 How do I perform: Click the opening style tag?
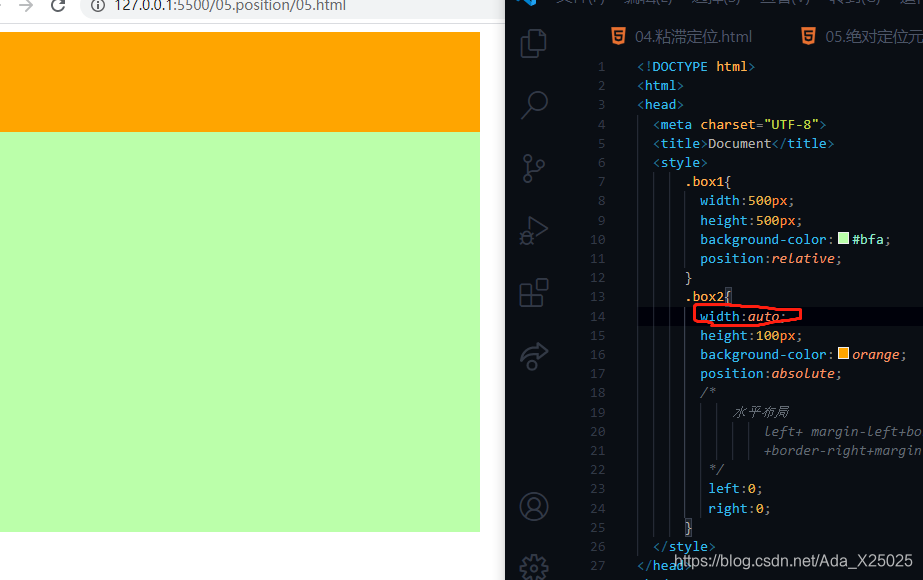pos(680,163)
